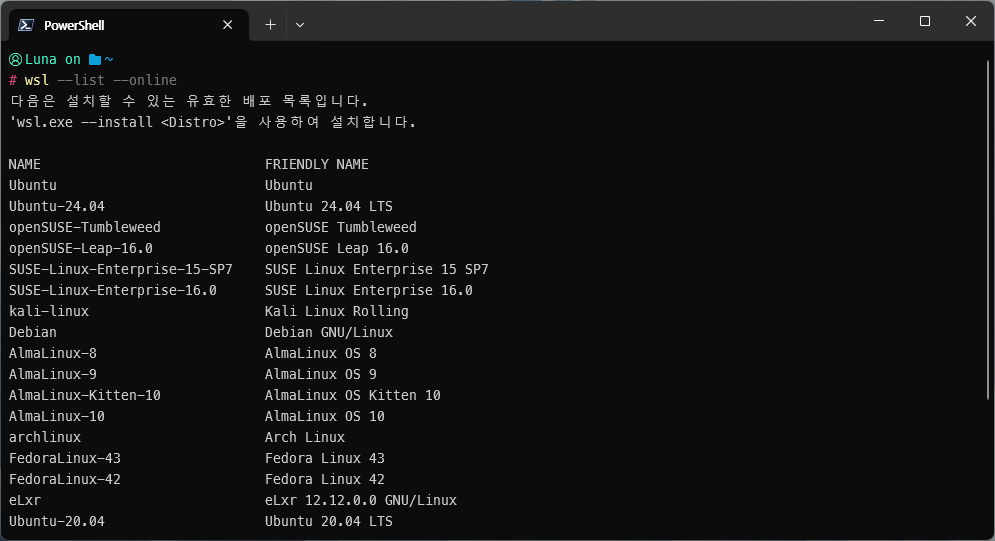This screenshot has height=541, width=995.
Task: Click 'openSUSE-Tumbleweed' in NAME column
Action: coord(84,227)
